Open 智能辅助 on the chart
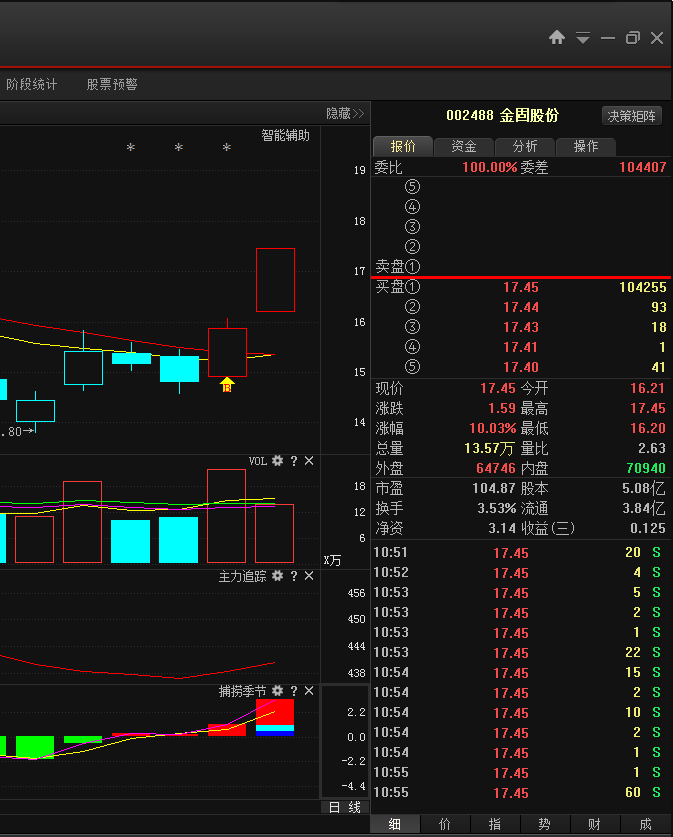The image size is (673, 837). [286, 136]
